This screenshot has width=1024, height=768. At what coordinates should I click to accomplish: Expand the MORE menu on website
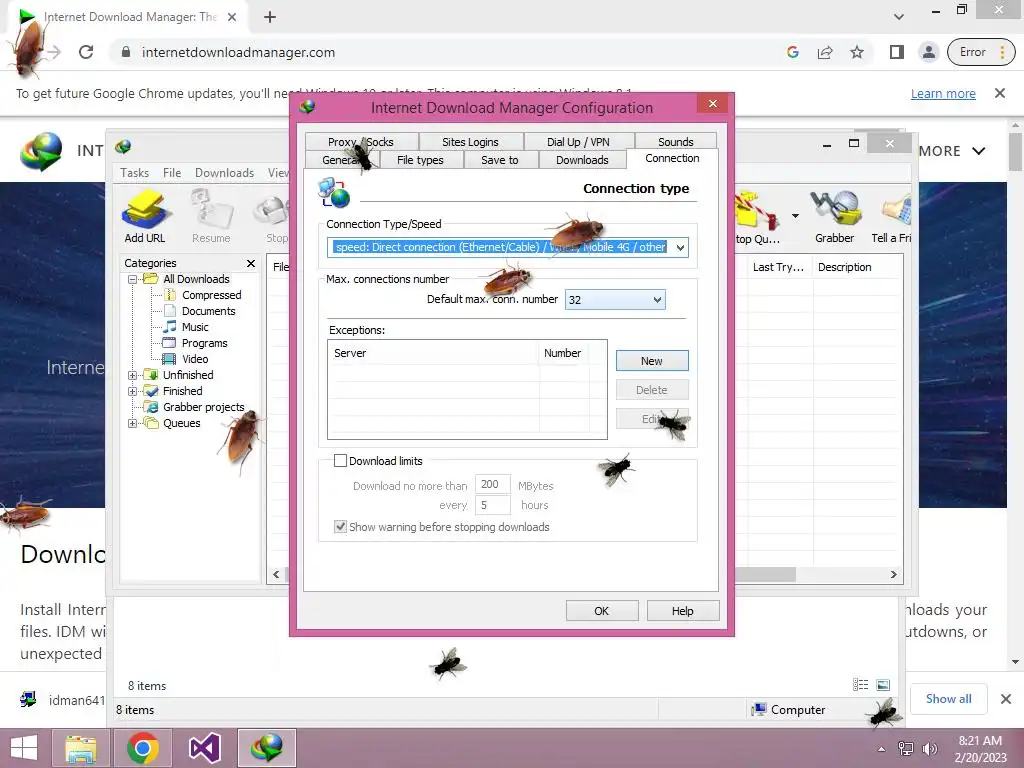click(951, 151)
